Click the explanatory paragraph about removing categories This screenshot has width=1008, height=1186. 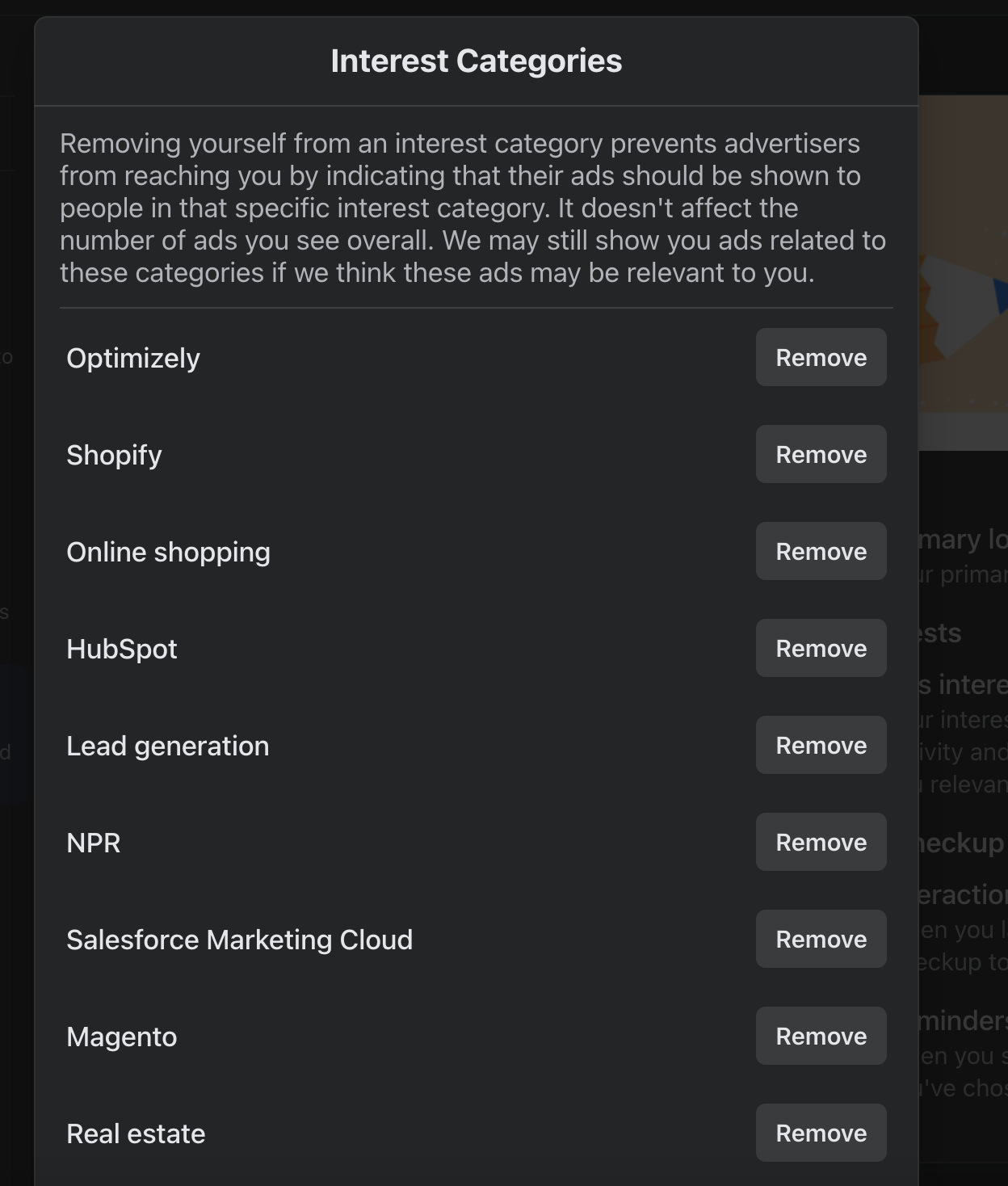473,208
